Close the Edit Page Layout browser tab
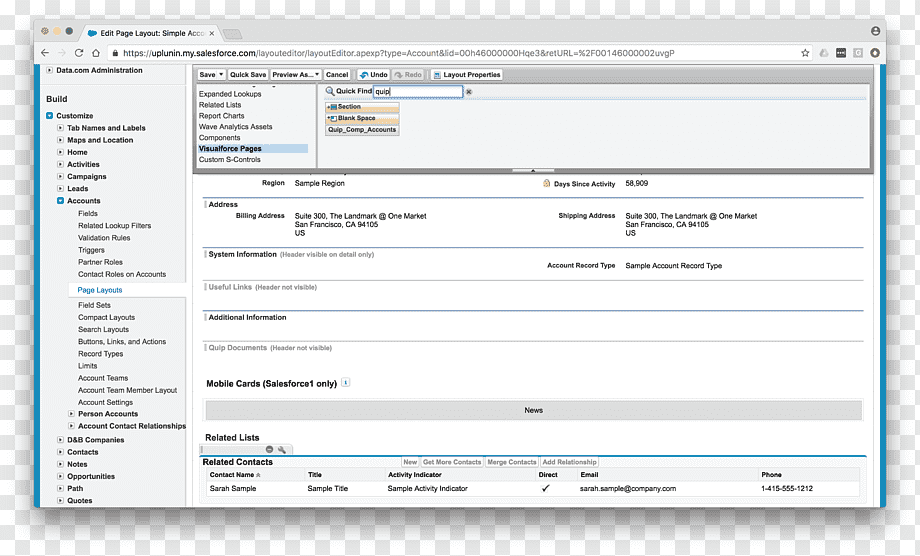This screenshot has width=920, height=556. pyautogui.click(x=212, y=33)
